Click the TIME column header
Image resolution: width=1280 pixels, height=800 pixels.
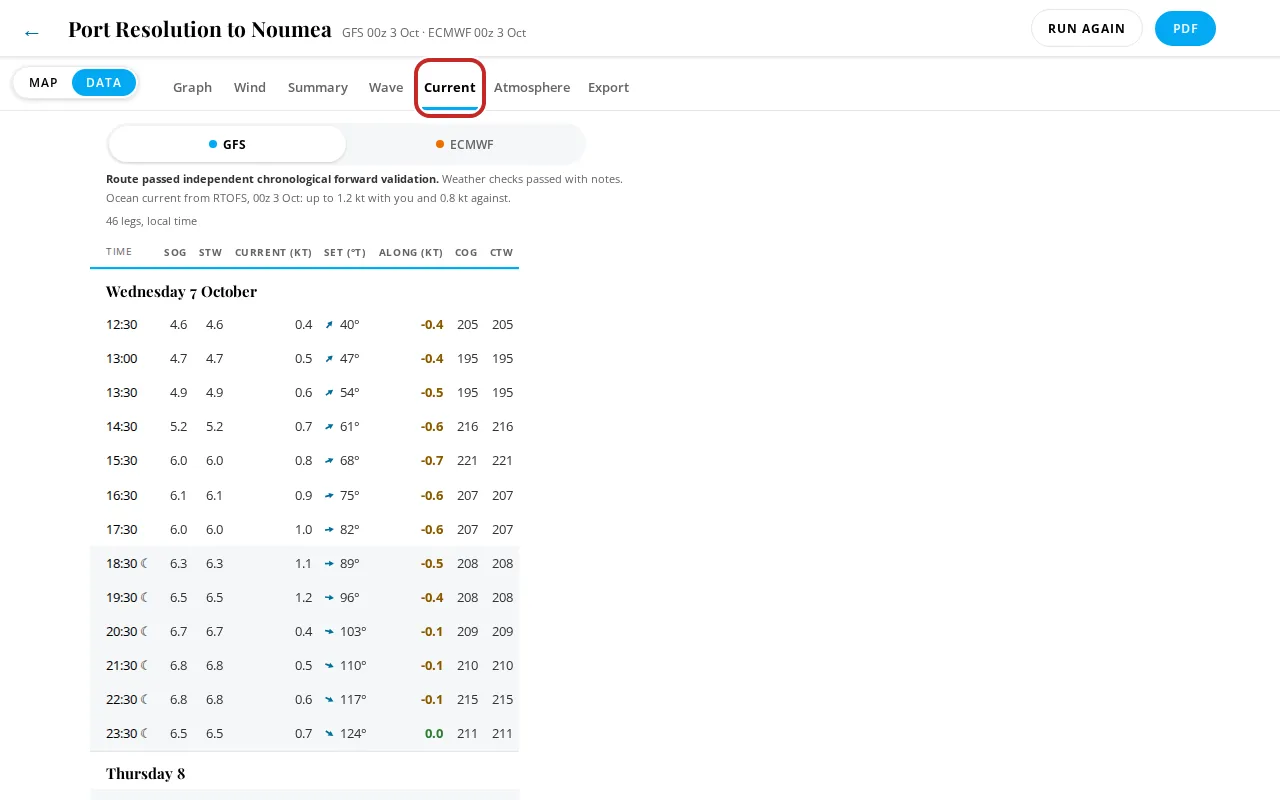point(119,252)
